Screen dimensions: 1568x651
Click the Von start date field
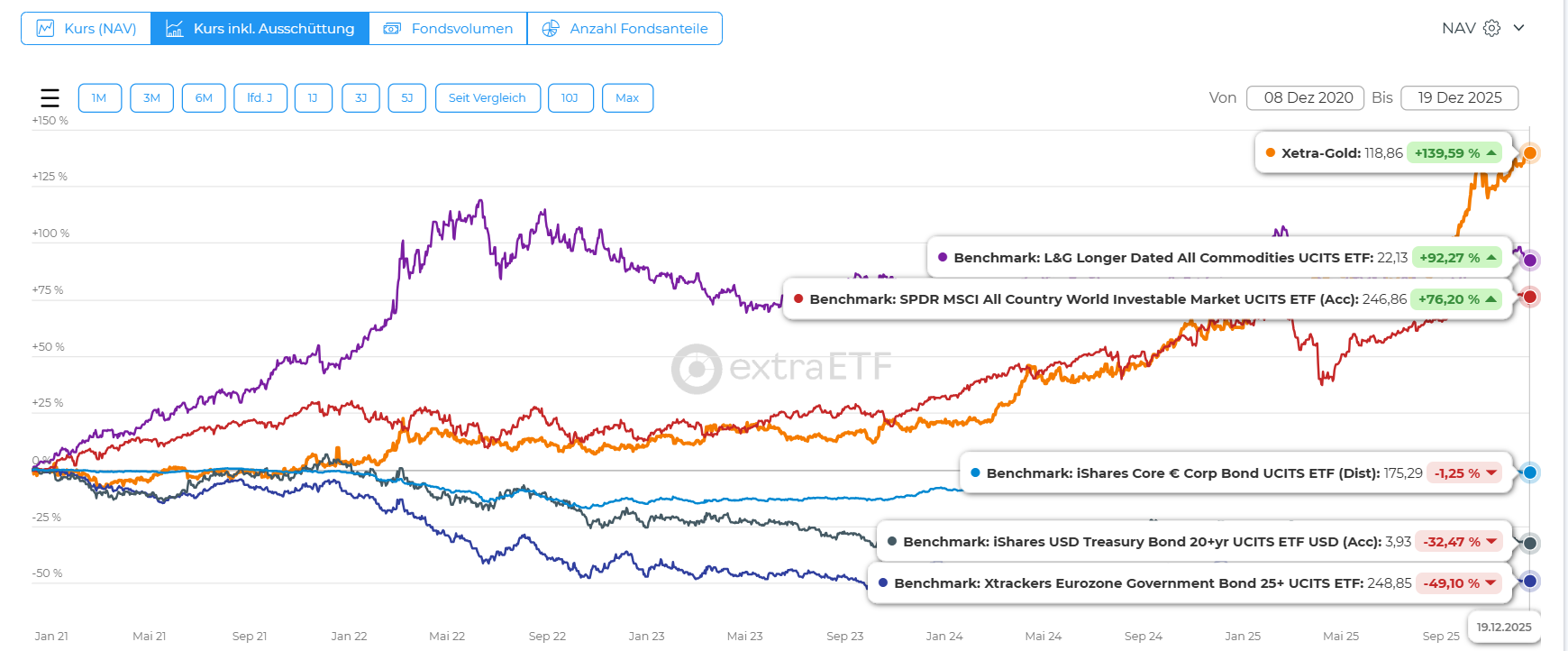click(x=1308, y=97)
